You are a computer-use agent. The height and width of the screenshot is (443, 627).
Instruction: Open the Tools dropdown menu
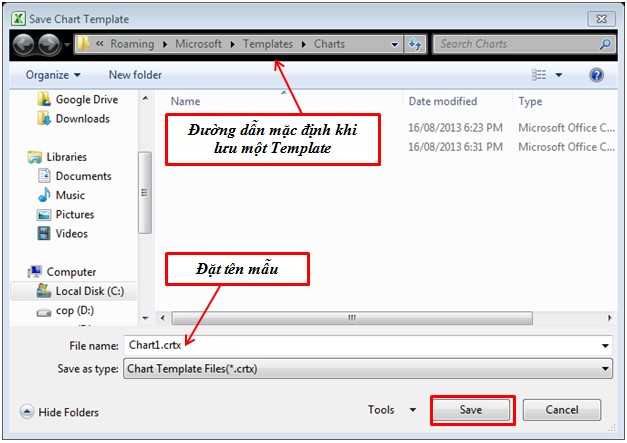[392, 410]
